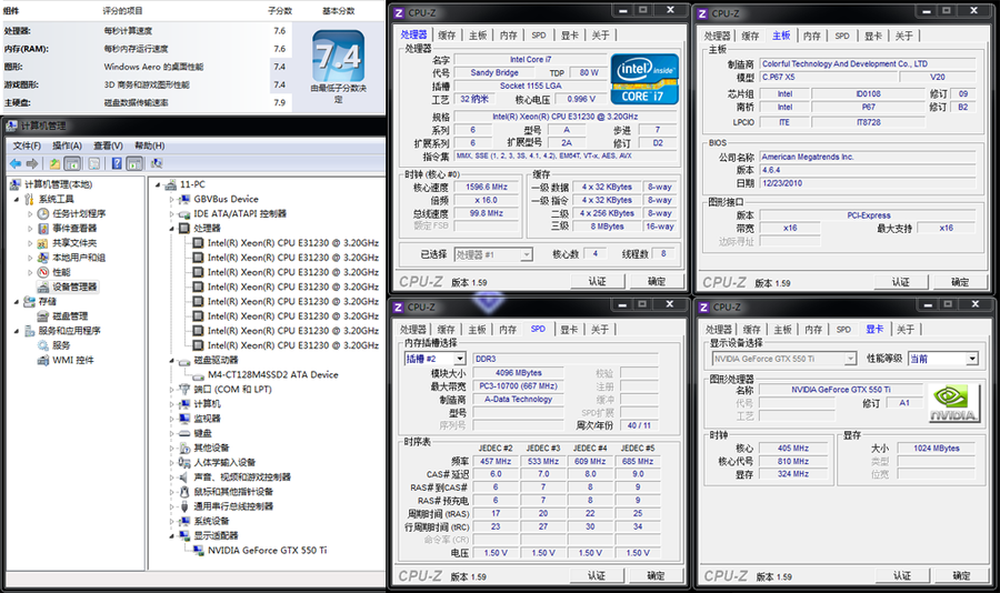This screenshot has width=1000, height=593.
Task: Click 确定 in the Intel Core i7 CPU-Z window
Action: (656, 282)
